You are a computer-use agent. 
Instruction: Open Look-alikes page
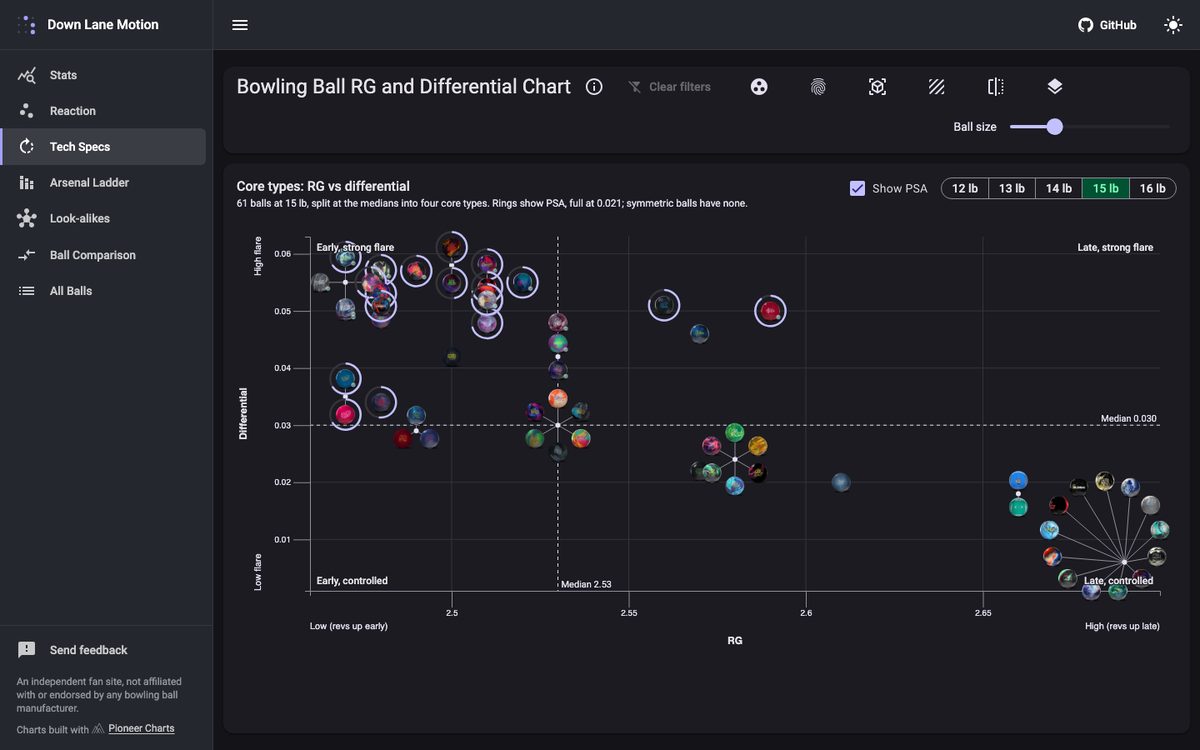click(103, 219)
